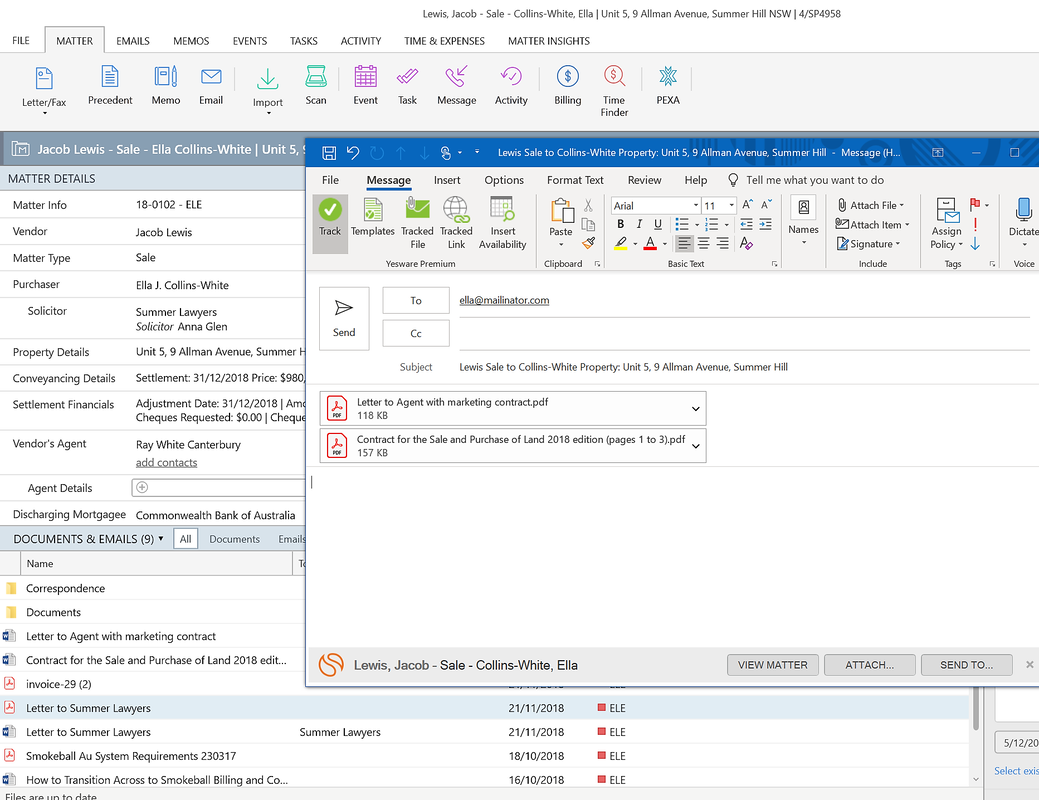Open the Billing tool
The width and height of the screenshot is (1039, 800).
(568, 86)
